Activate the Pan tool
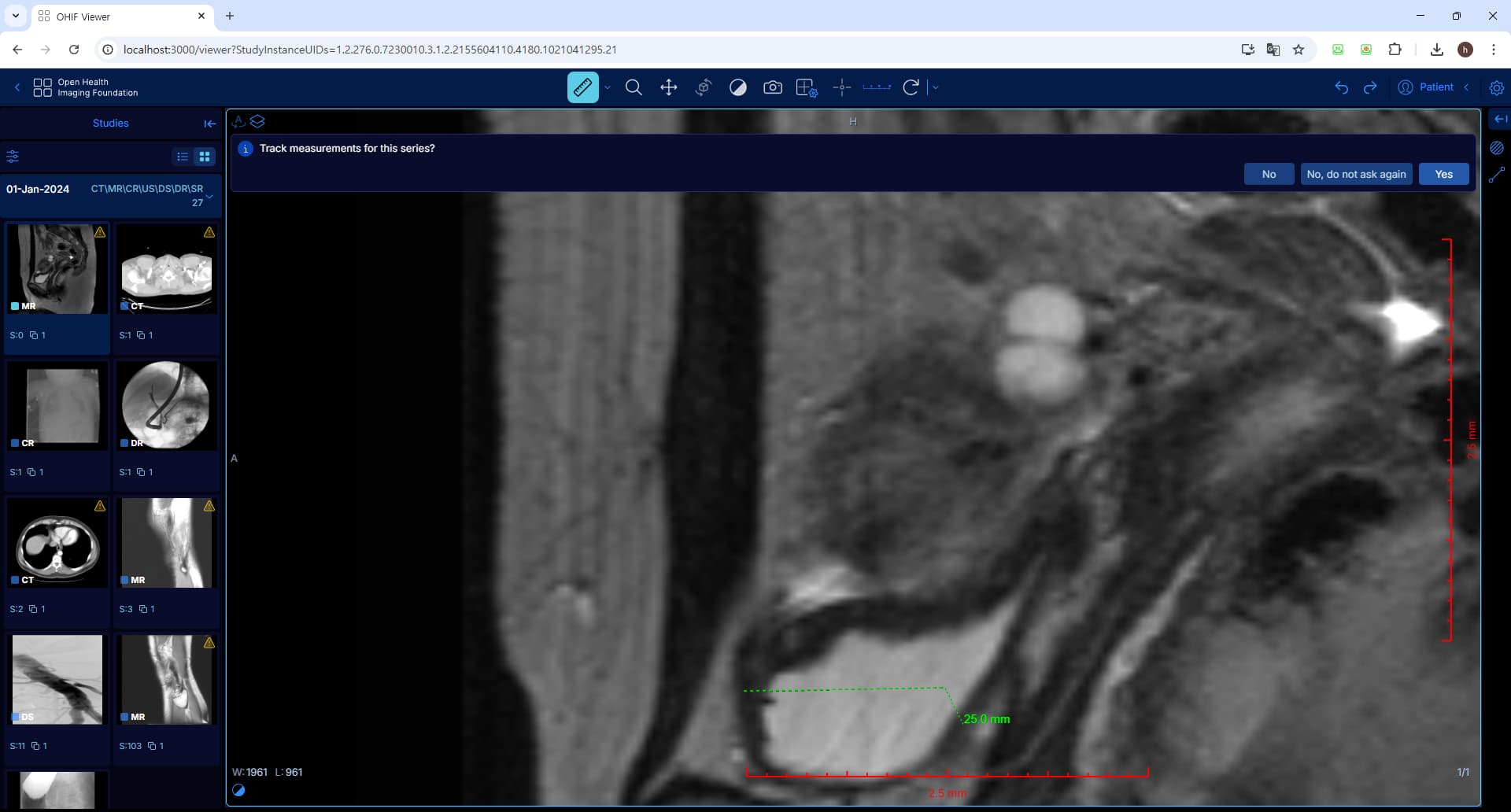This screenshot has height=812, width=1511. 668,87
